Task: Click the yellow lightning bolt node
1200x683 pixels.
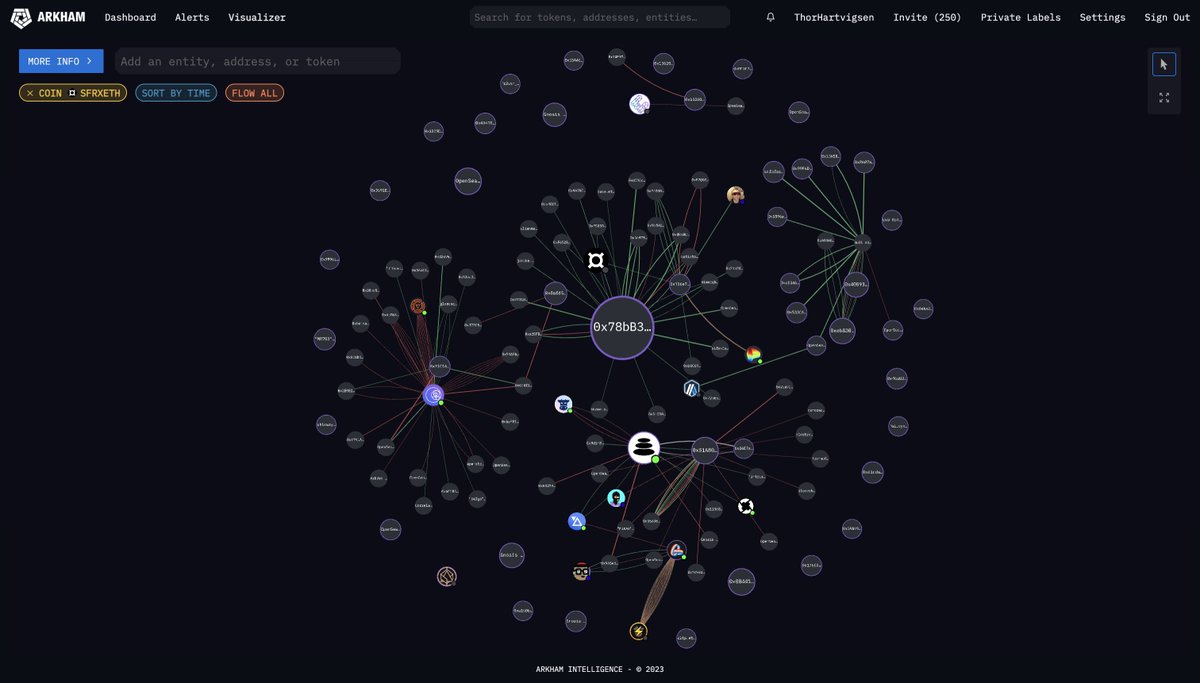Action: coord(639,630)
